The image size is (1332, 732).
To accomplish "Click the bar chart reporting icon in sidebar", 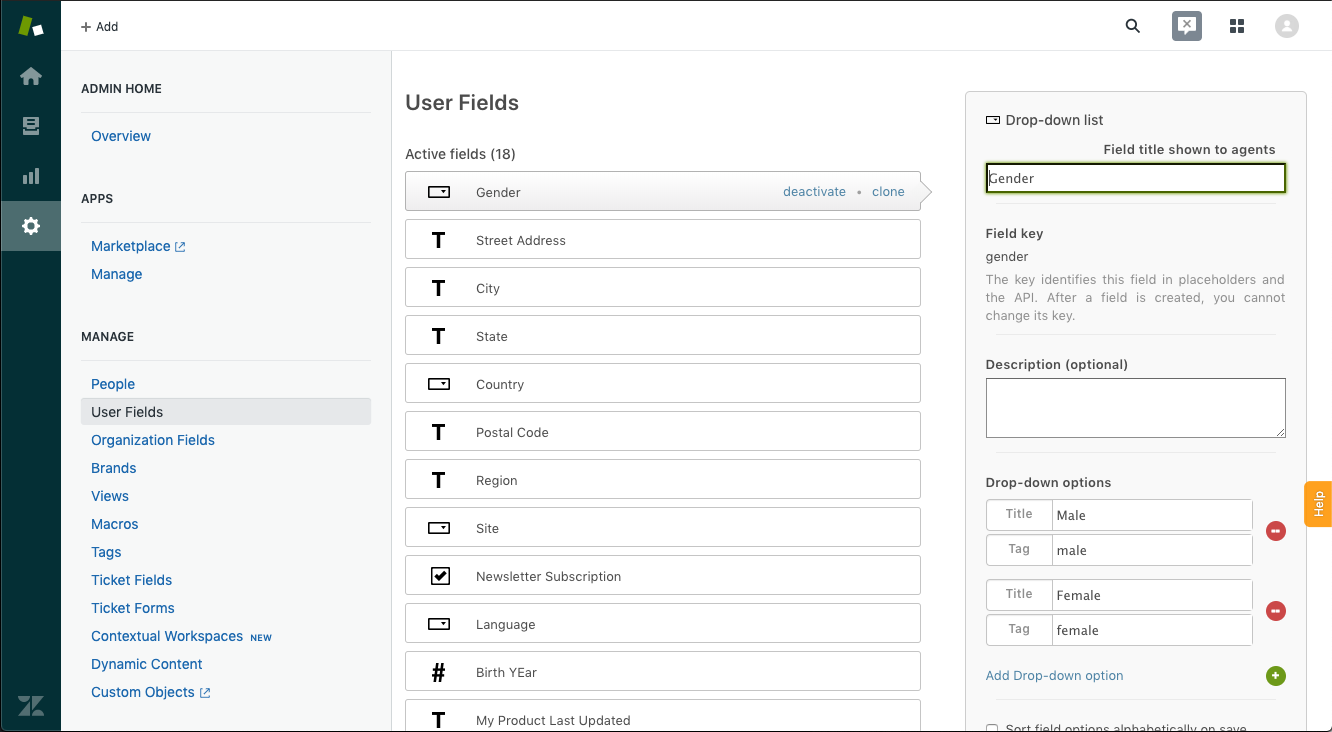I will click(30, 176).
